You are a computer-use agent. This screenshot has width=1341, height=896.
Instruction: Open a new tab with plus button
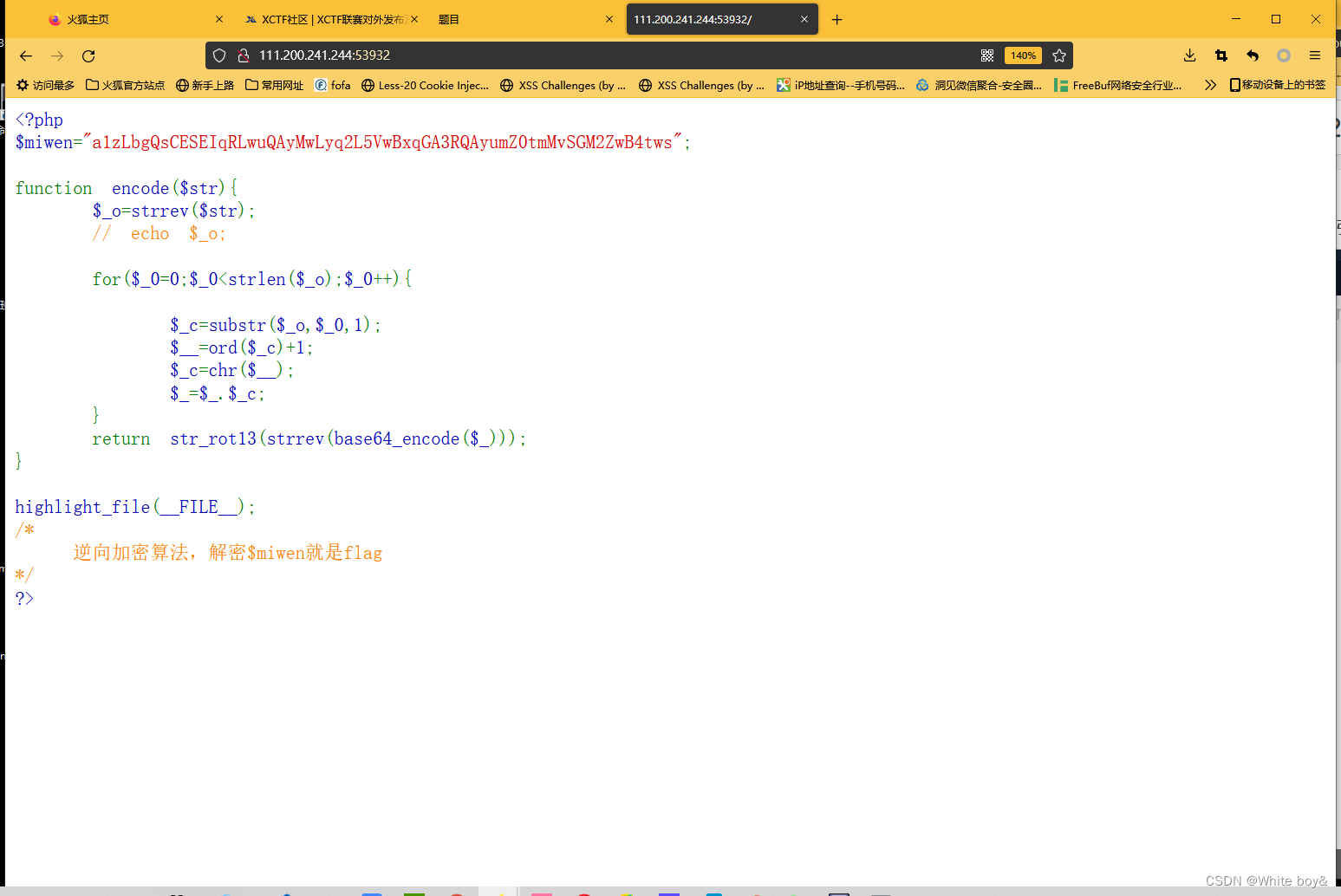(836, 19)
